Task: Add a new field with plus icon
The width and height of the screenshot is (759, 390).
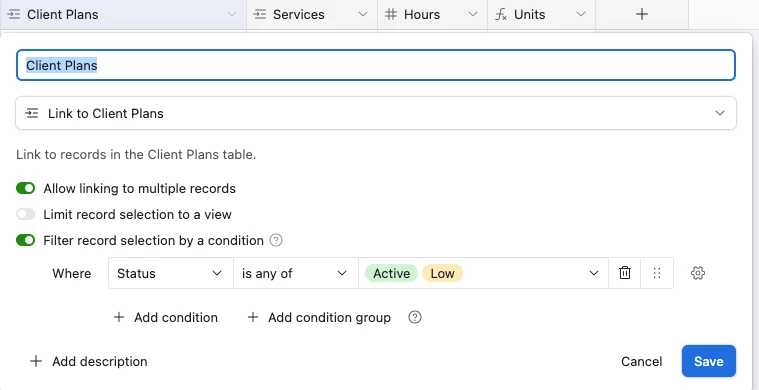Action: 642,15
